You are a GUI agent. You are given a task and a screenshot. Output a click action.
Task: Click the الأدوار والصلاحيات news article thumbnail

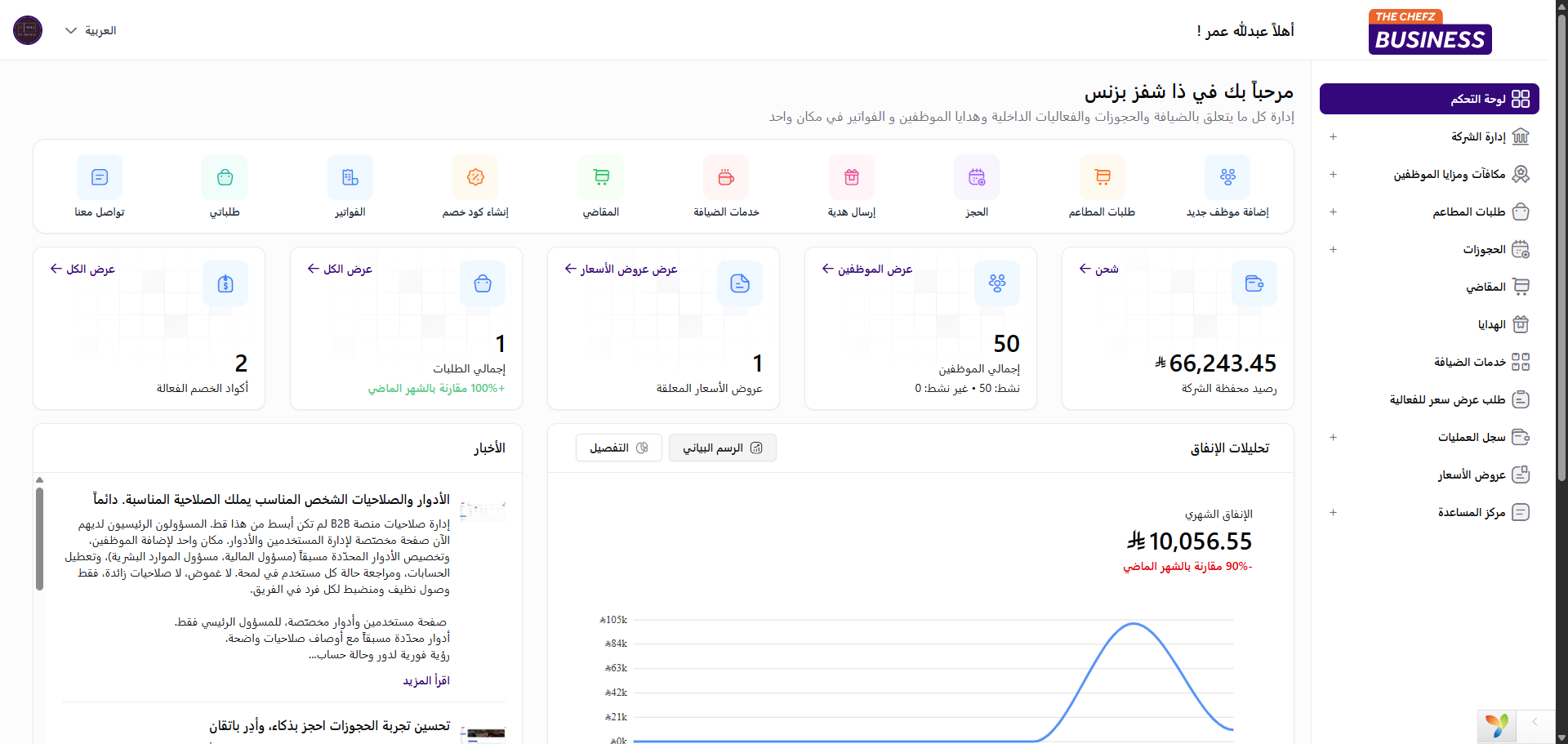pyautogui.click(x=483, y=511)
